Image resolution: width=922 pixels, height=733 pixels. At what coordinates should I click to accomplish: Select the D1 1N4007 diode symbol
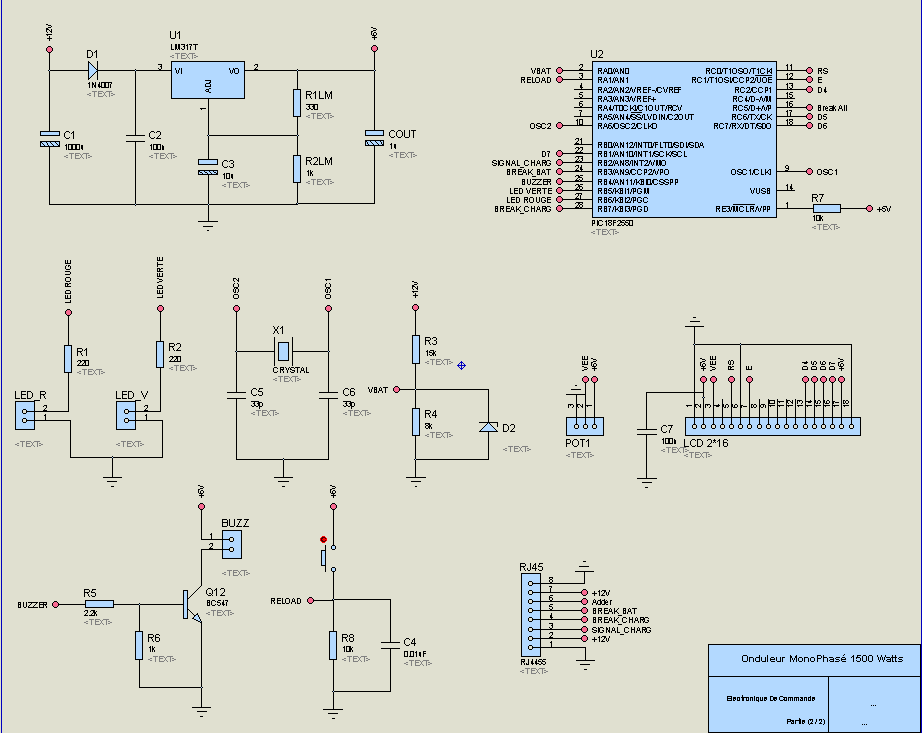92,71
